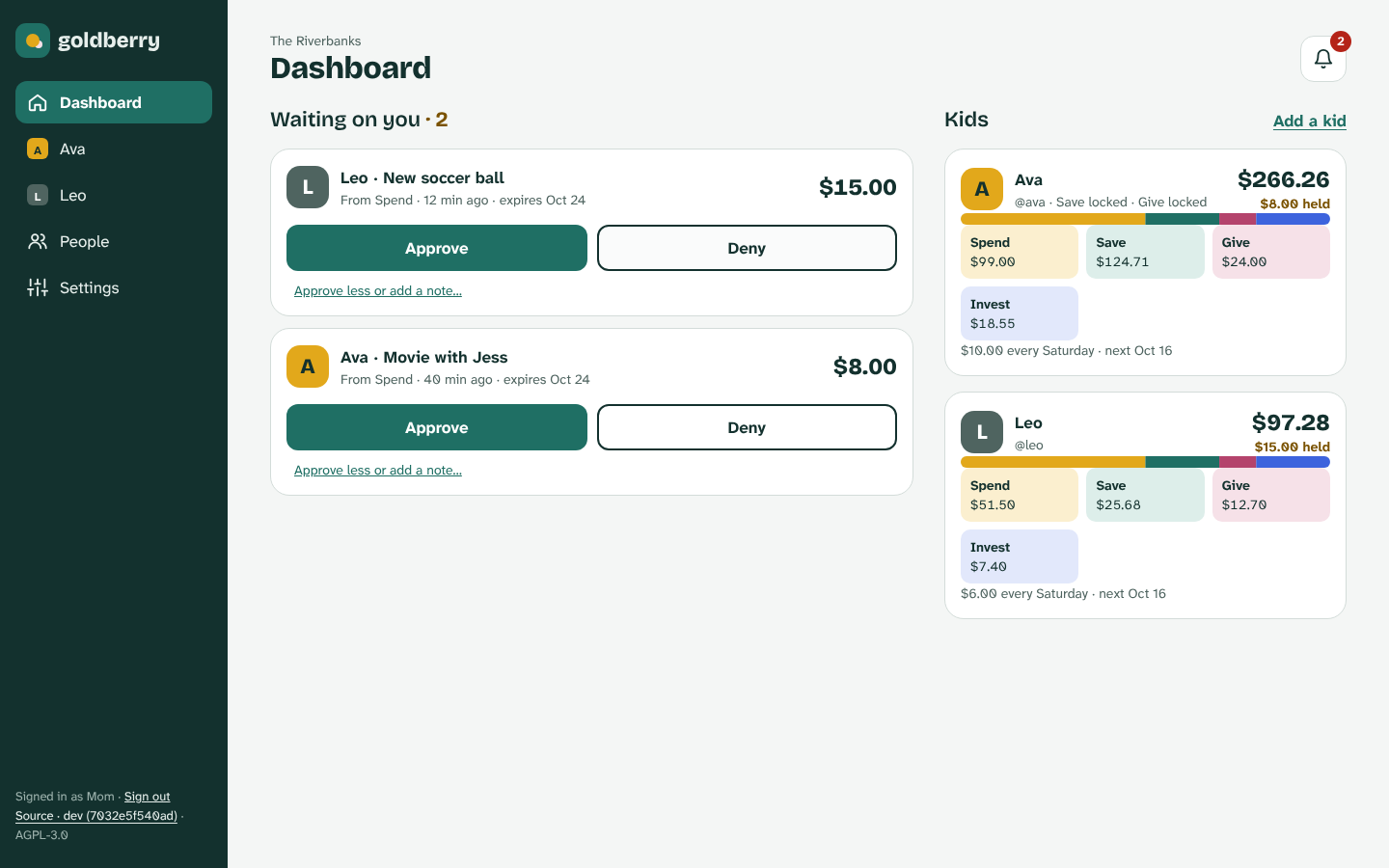
Task: Click 'Approve less or add a note' for Leo
Action: pos(378,290)
